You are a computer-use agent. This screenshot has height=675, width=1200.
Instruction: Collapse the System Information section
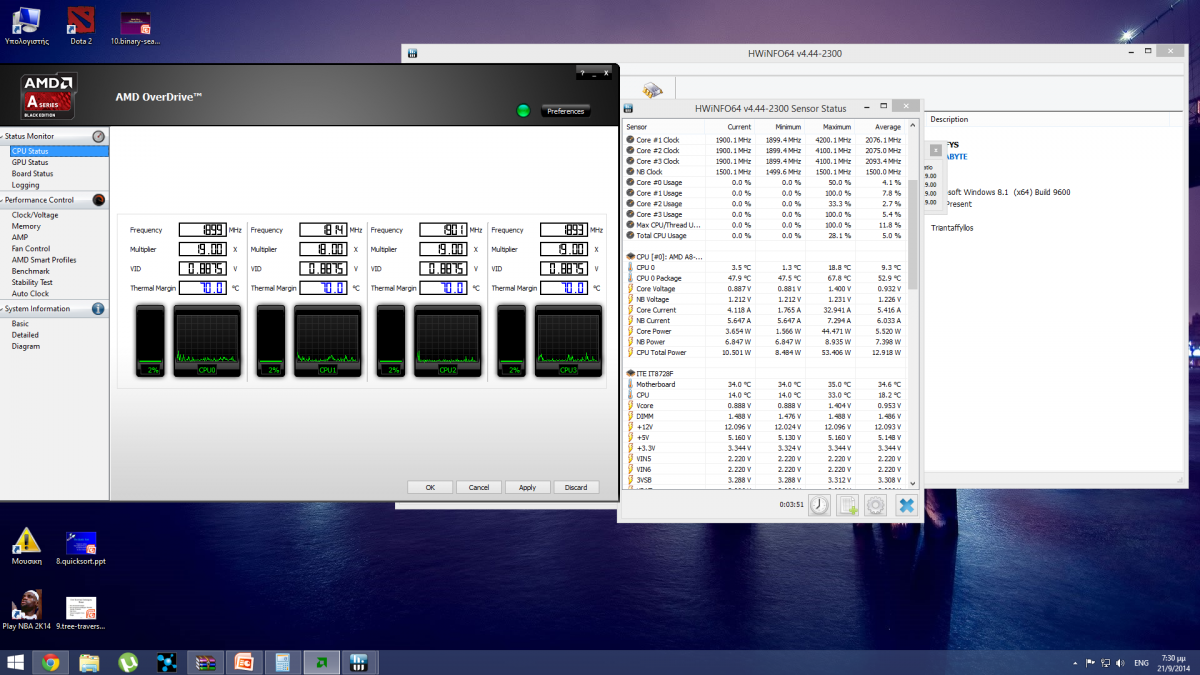(3, 309)
